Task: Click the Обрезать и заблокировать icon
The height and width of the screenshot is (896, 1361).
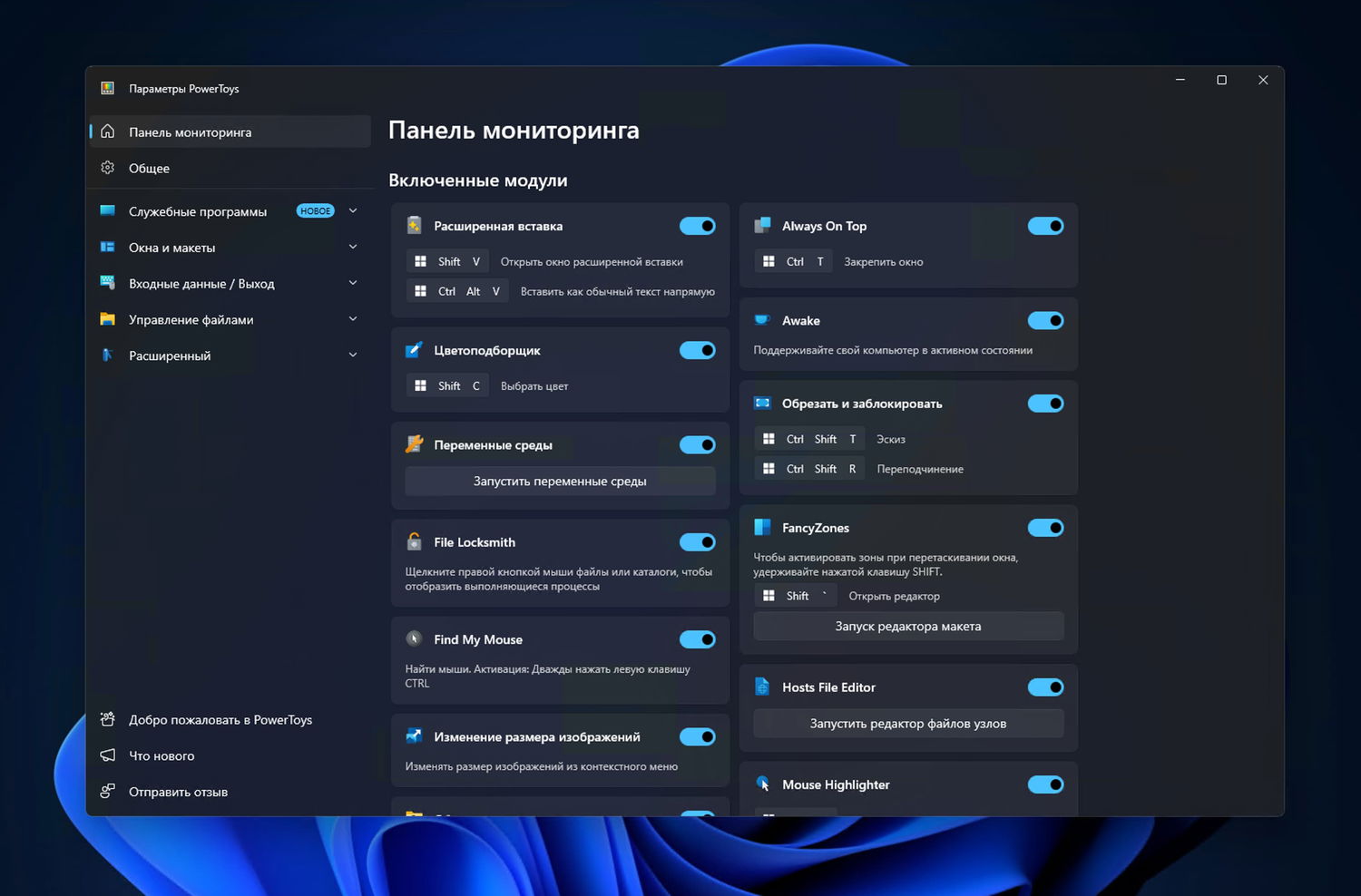Action: (x=762, y=404)
